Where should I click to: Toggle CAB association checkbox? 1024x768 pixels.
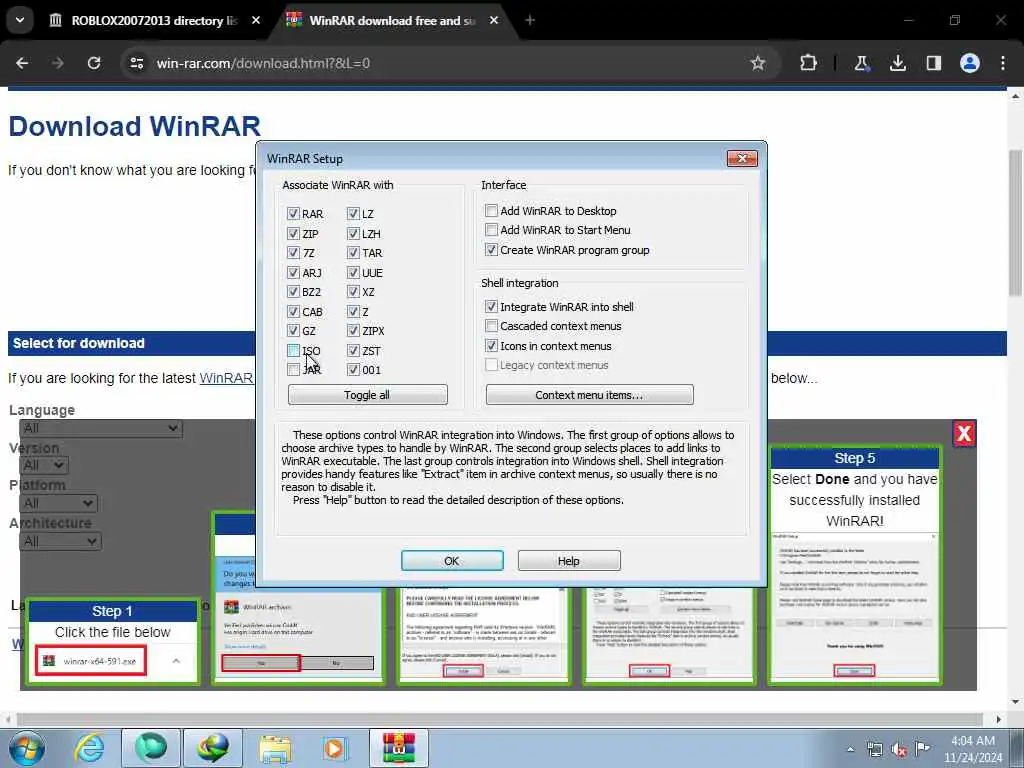tap(293, 312)
